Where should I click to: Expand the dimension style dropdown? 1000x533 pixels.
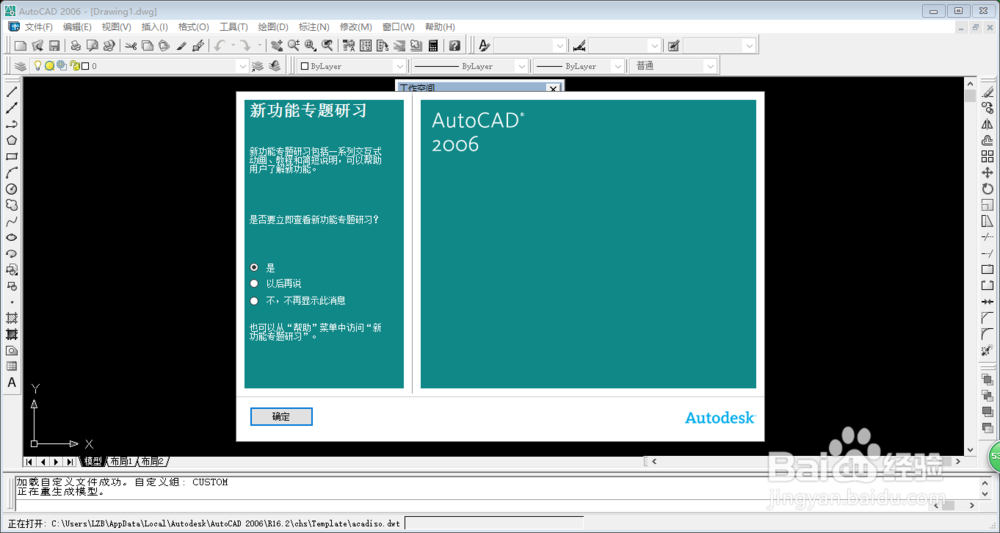click(654, 45)
